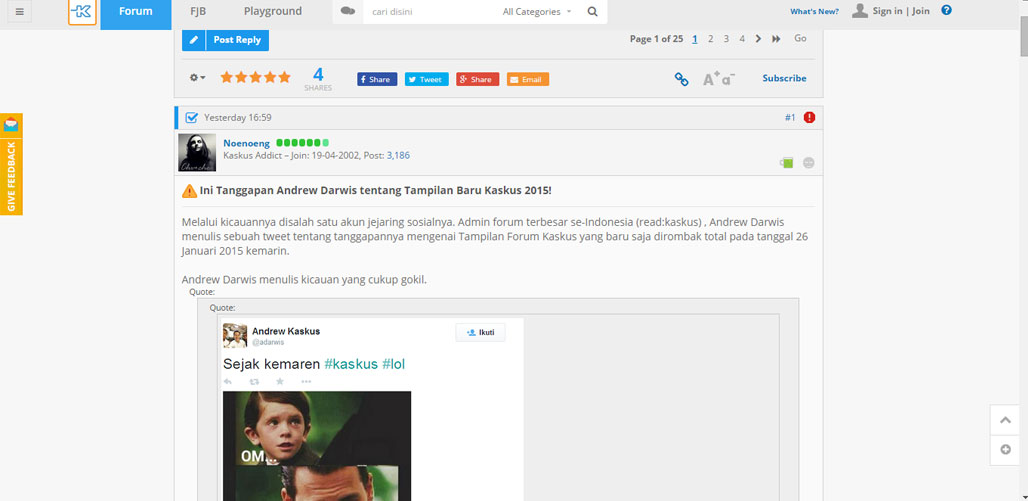Click the orange Email share button
The height and width of the screenshot is (501, 1028).
pos(528,79)
